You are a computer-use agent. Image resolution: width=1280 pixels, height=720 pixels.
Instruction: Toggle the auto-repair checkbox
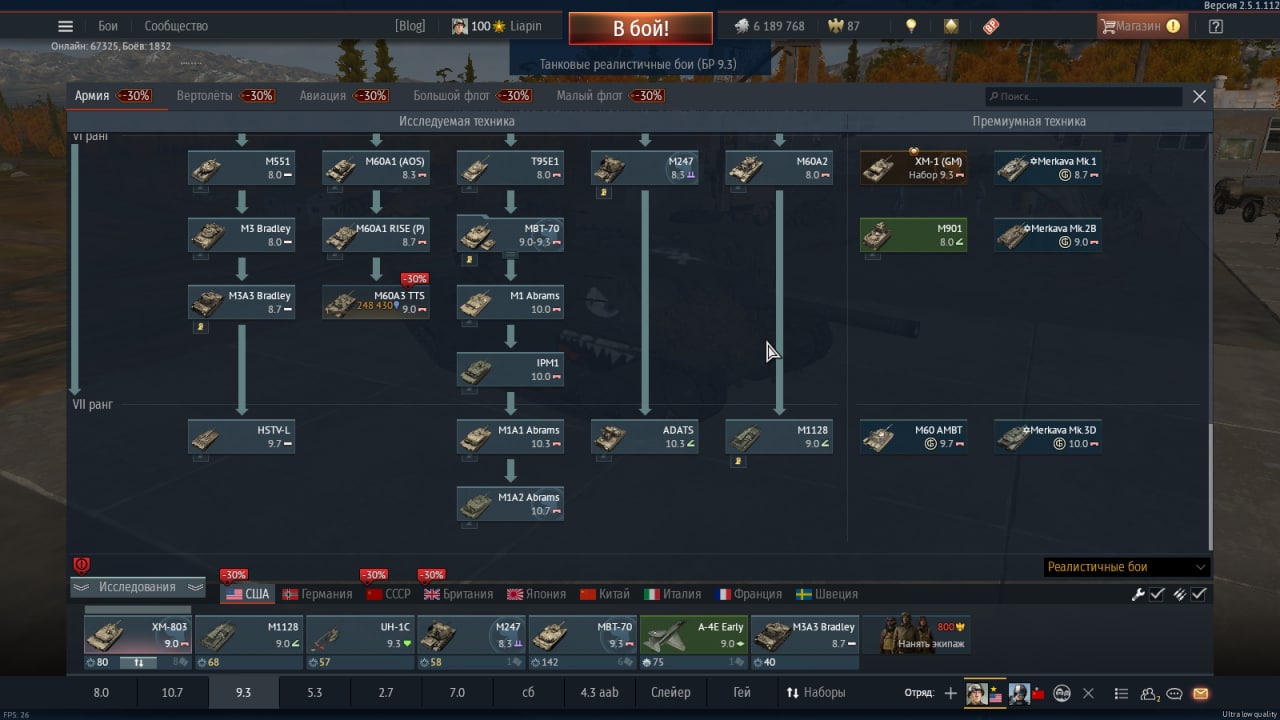tap(1157, 594)
